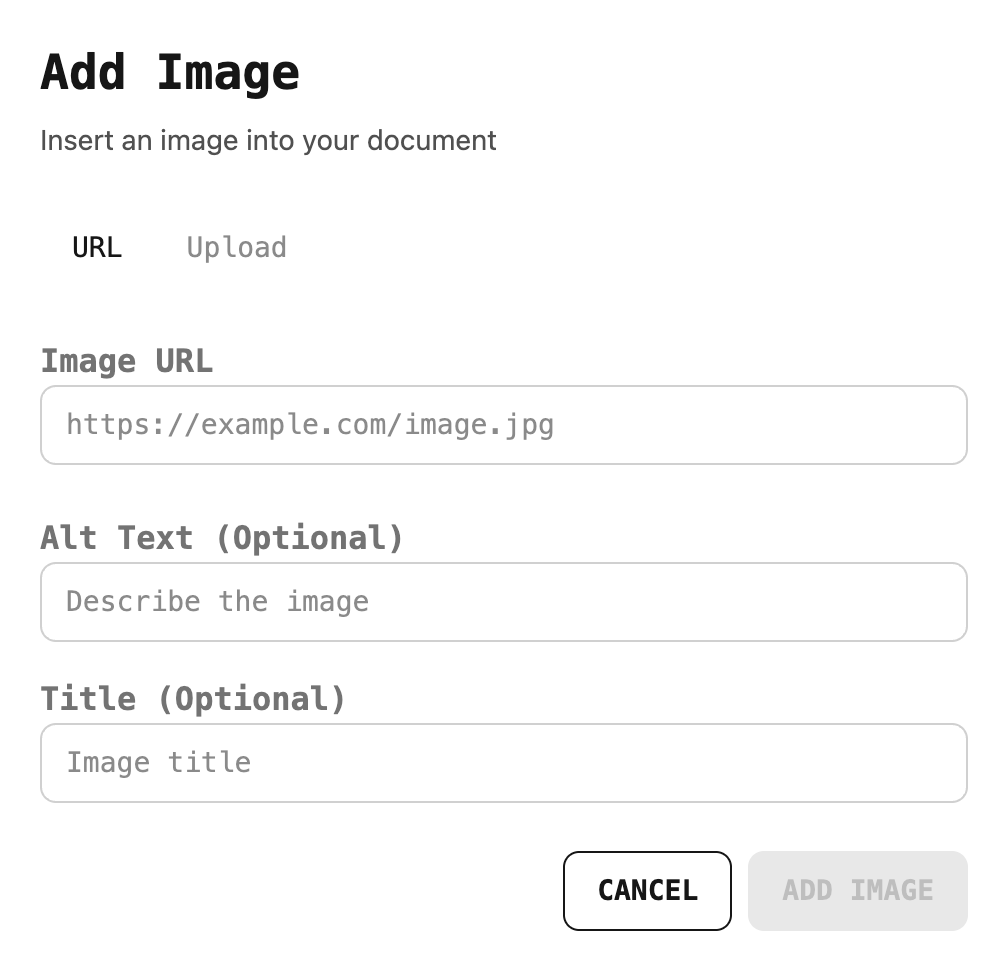This screenshot has height=970, width=1008.
Task: Activate the URL input to paste a link
Action: pos(503,425)
